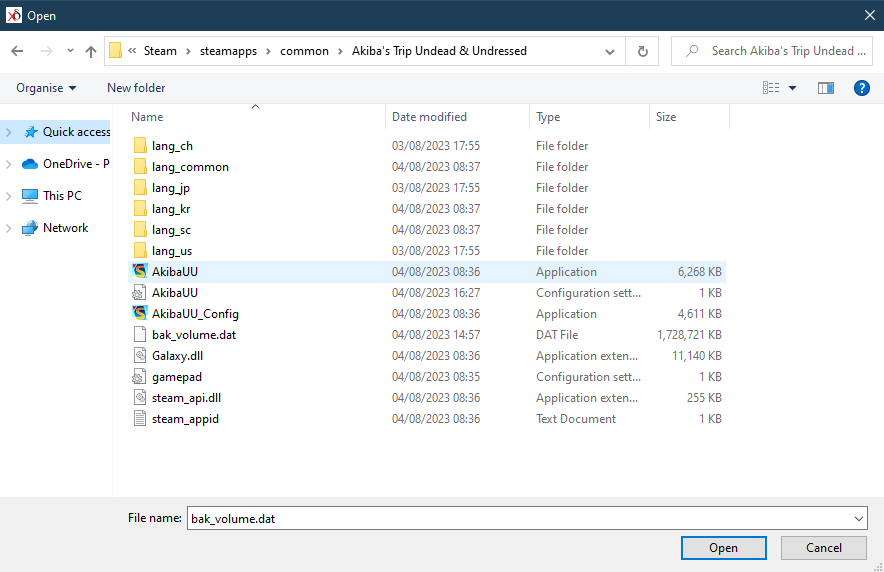
Task: Expand hidden breadcrumb path chevrons
Action: 132,51
